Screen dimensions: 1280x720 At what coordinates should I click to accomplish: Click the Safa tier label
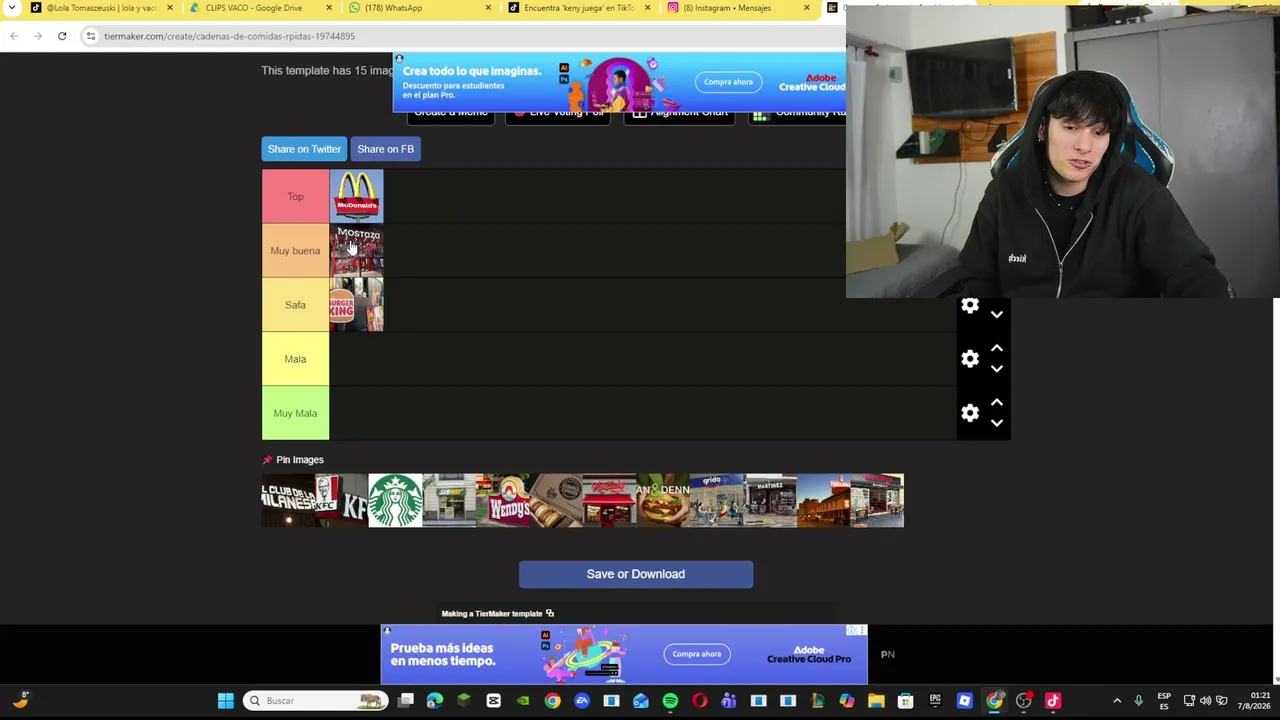[x=295, y=305]
